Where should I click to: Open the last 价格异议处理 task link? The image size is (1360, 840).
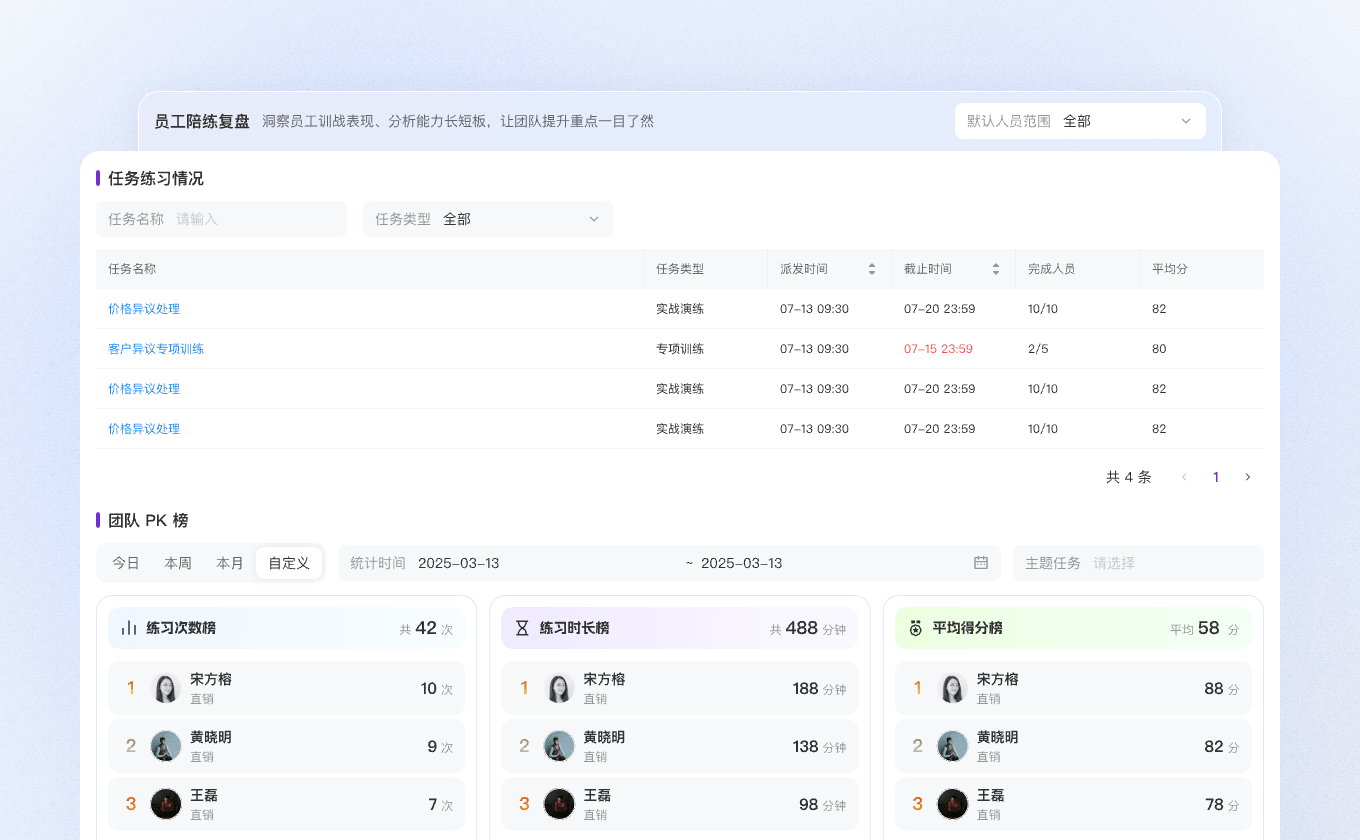click(x=144, y=429)
